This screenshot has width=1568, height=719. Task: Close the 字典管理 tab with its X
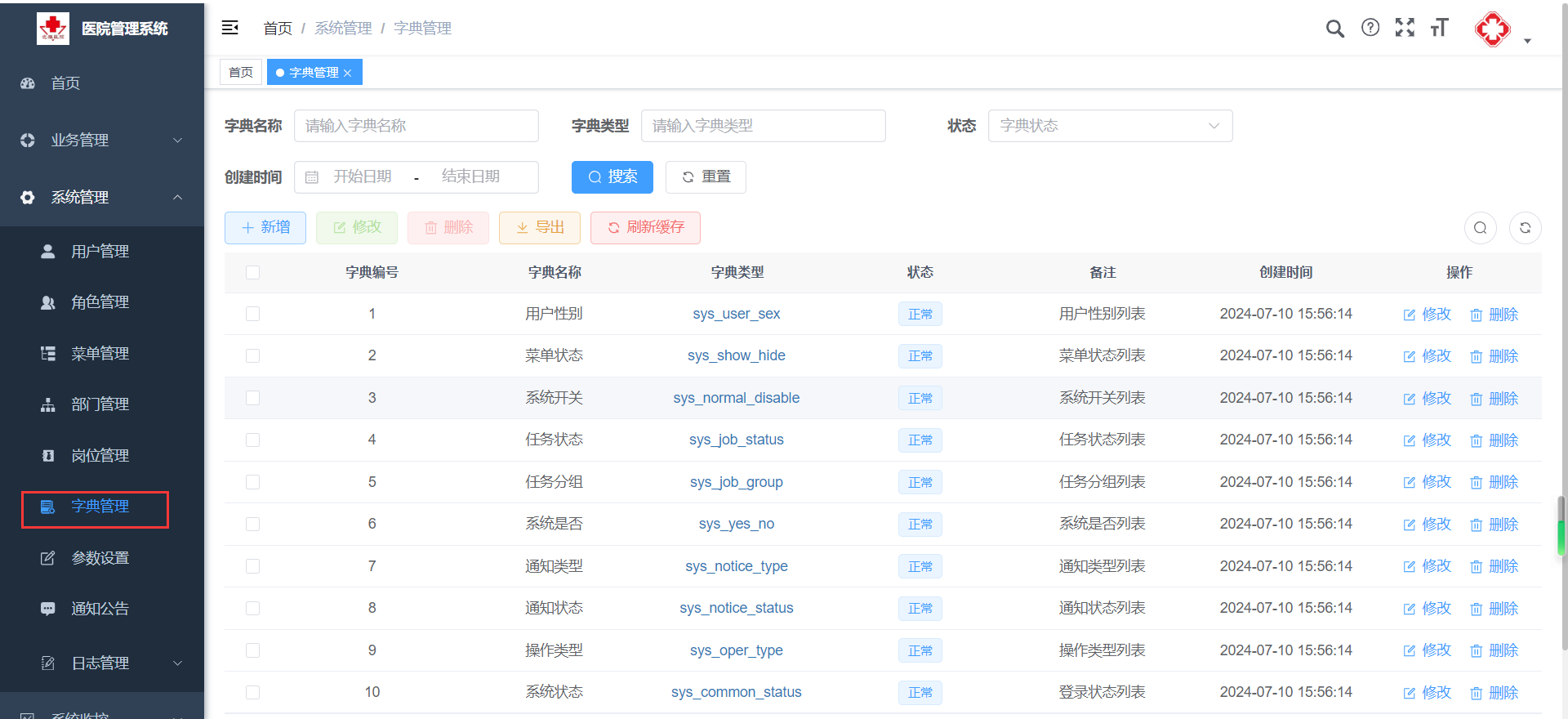tap(348, 73)
